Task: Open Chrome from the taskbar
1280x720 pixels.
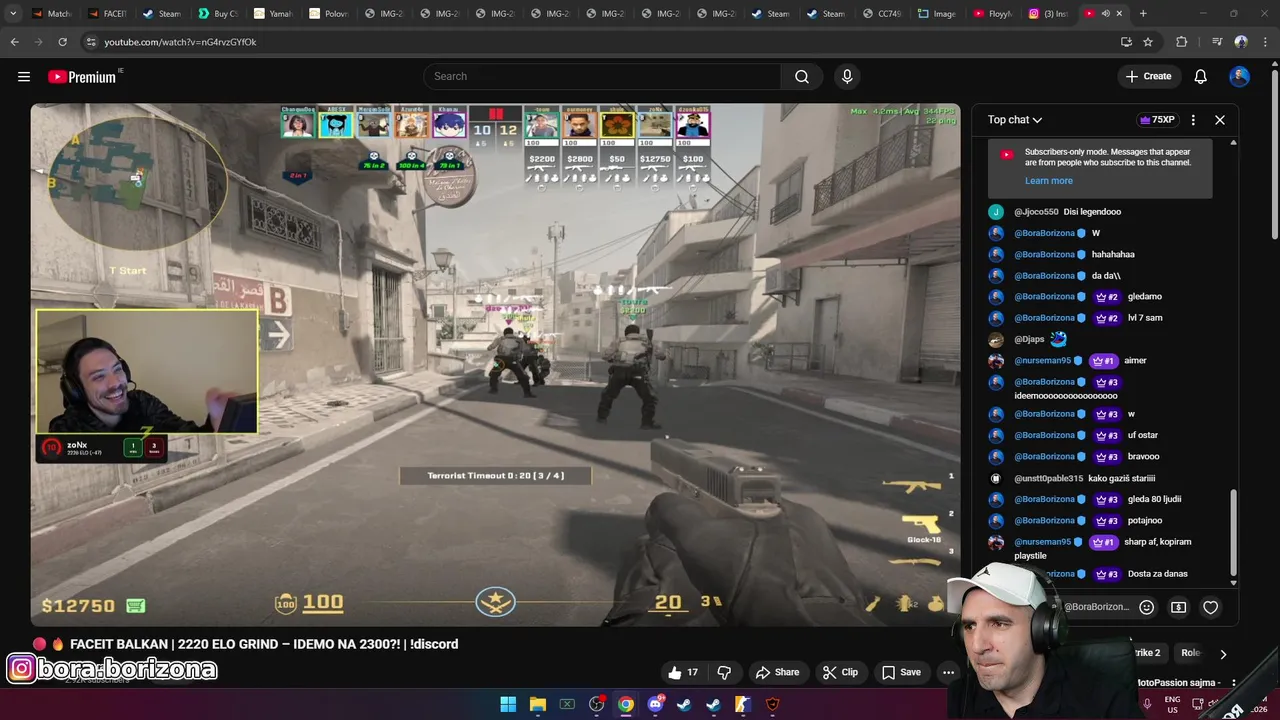Action: click(x=626, y=704)
